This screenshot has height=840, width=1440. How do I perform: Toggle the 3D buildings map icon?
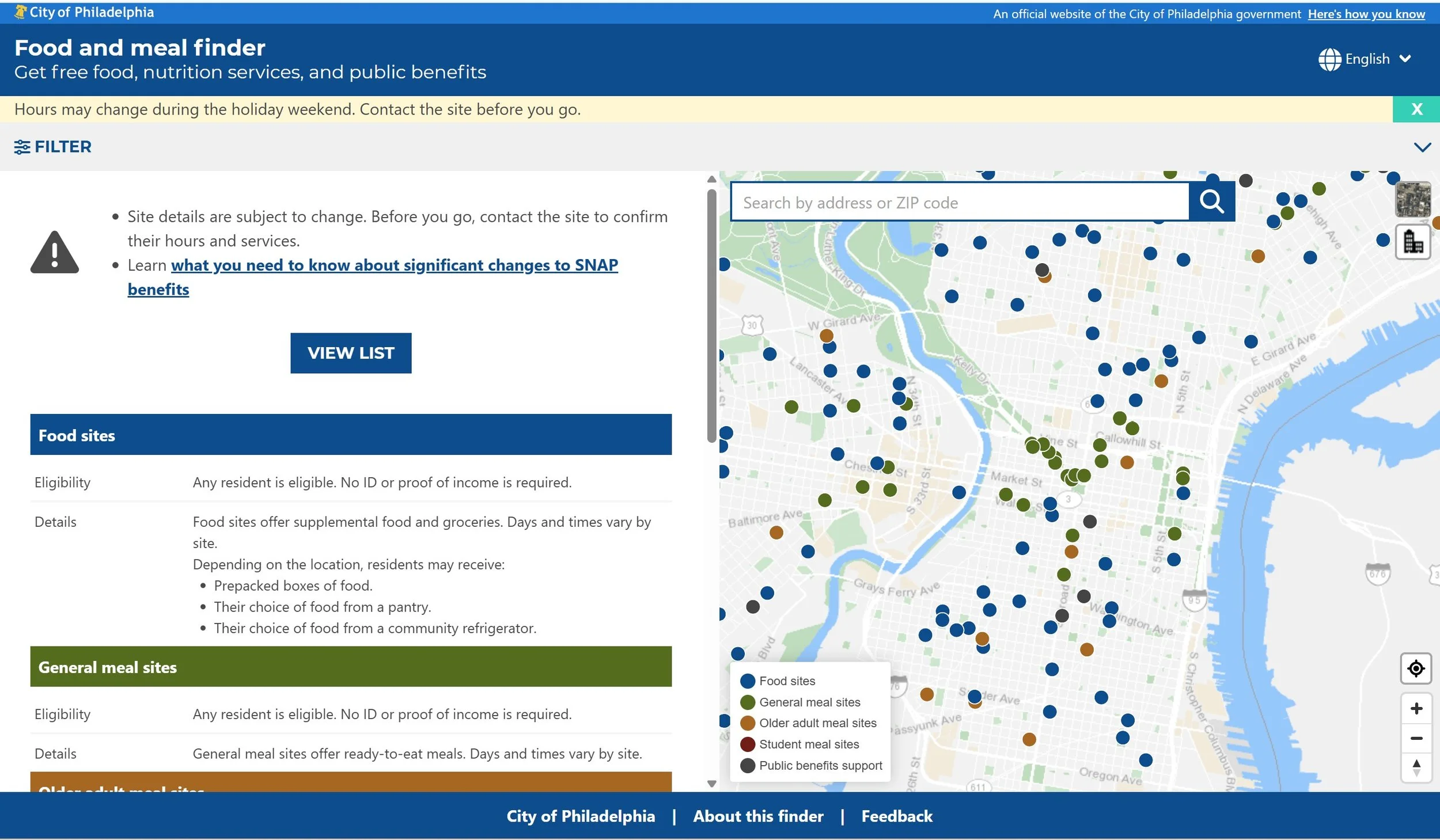tap(1412, 242)
